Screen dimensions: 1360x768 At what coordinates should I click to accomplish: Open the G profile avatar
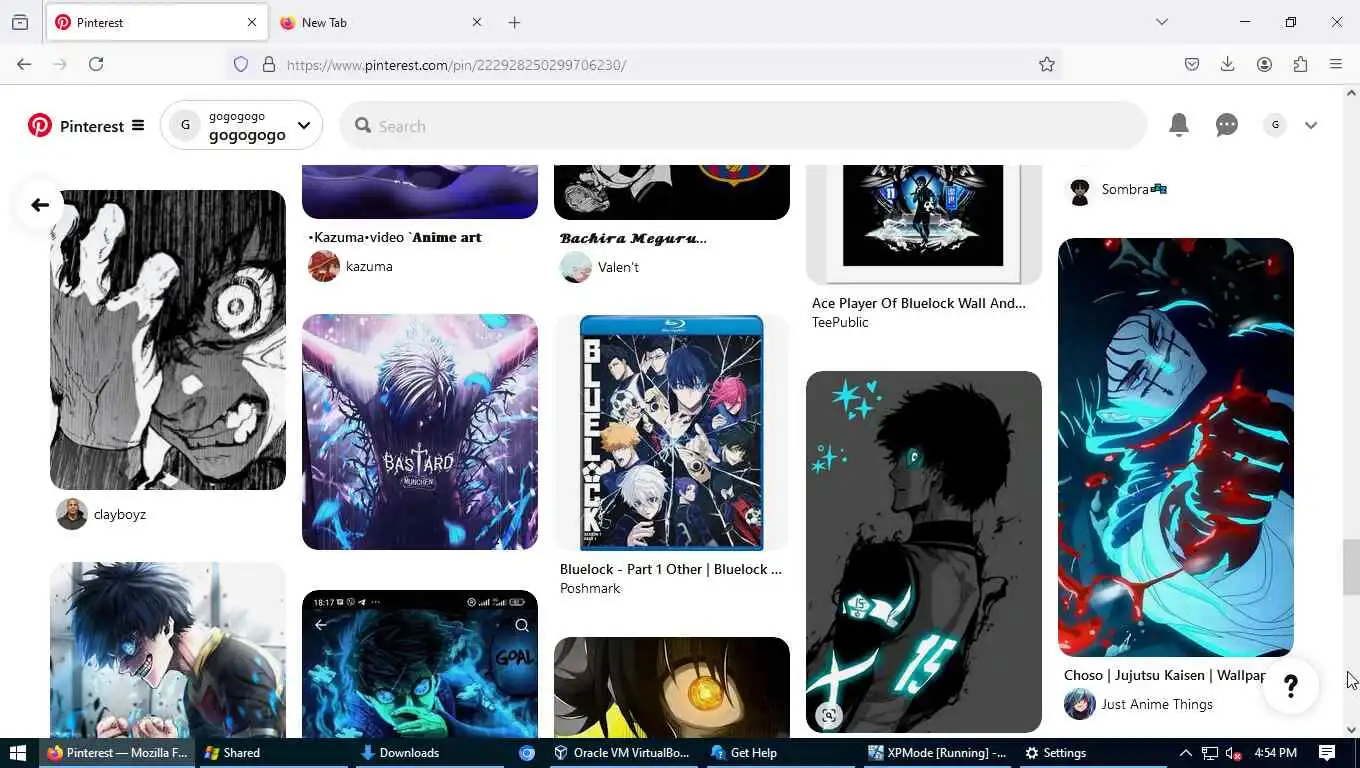(x=1274, y=125)
